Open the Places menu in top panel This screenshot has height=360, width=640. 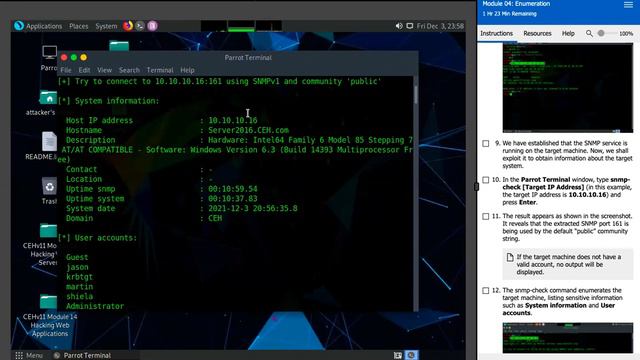click(78, 26)
